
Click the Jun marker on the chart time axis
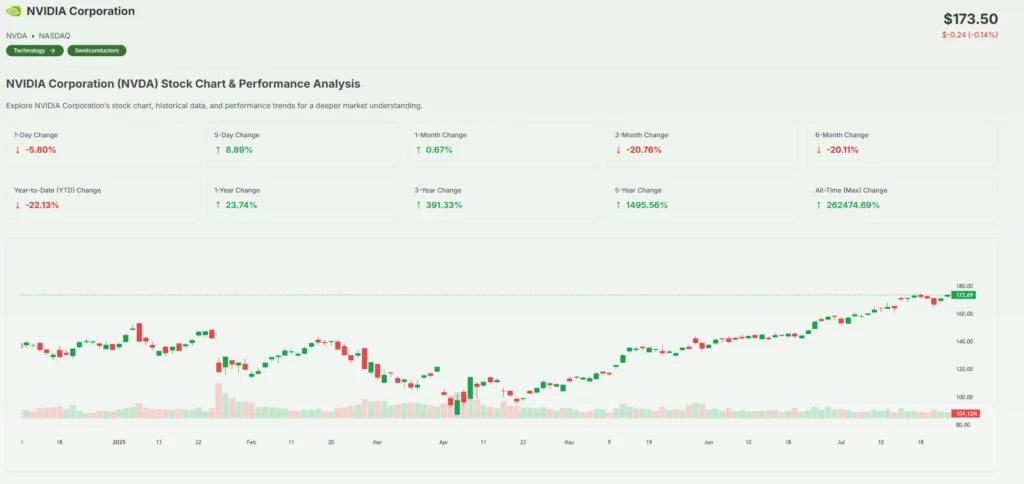tap(708, 441)
